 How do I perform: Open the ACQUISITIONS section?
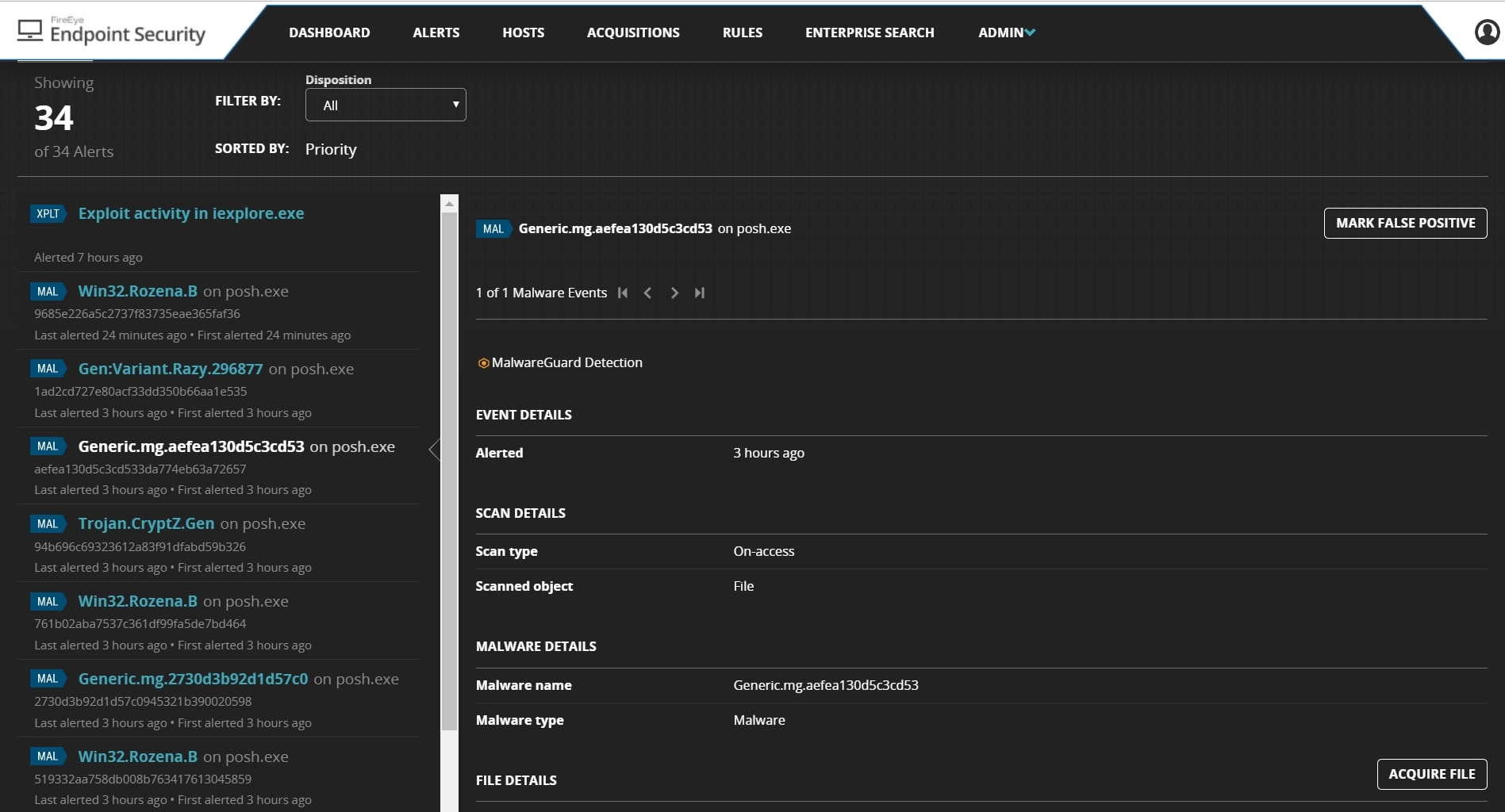click(x=632, y=33)
